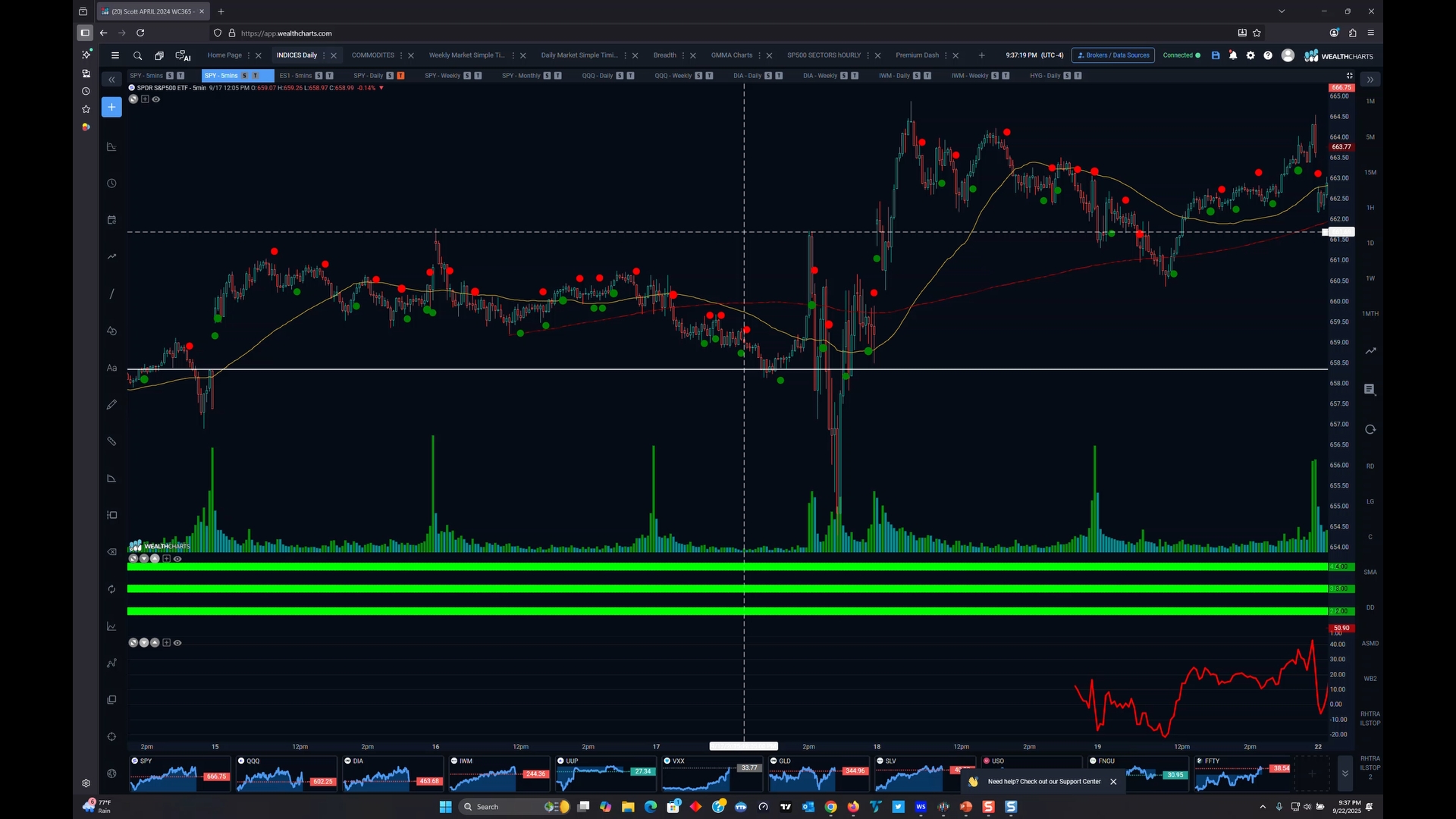Toggle the T button on SPY - Daily

tap(400, 76)
